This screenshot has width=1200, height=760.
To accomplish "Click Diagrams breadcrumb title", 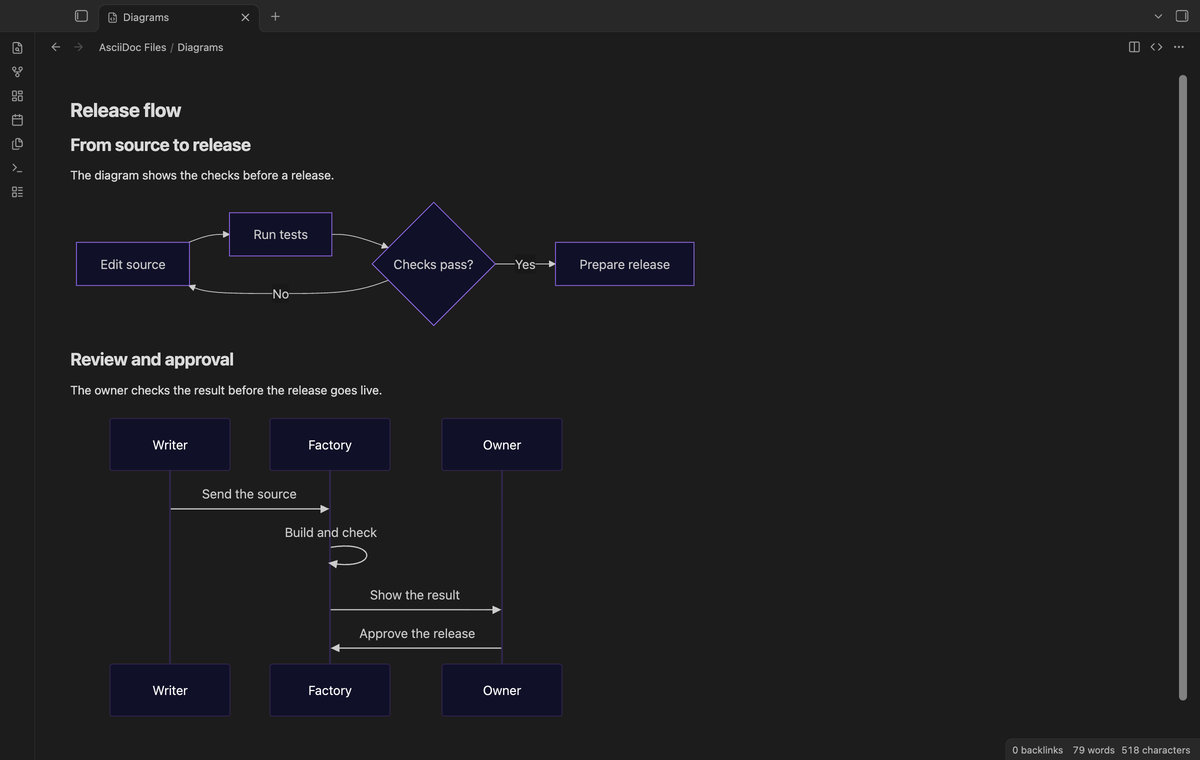I will pyautogui.click(x=200, y=47).
